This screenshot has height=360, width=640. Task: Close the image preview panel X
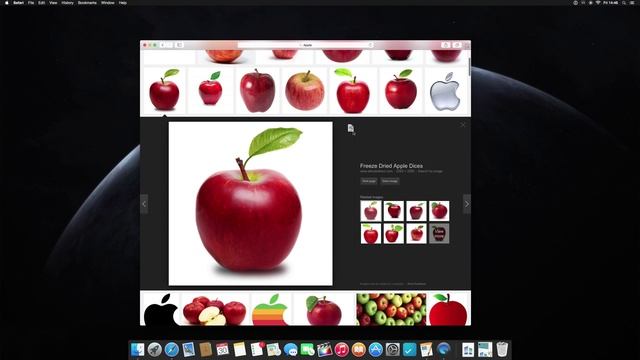462,125
